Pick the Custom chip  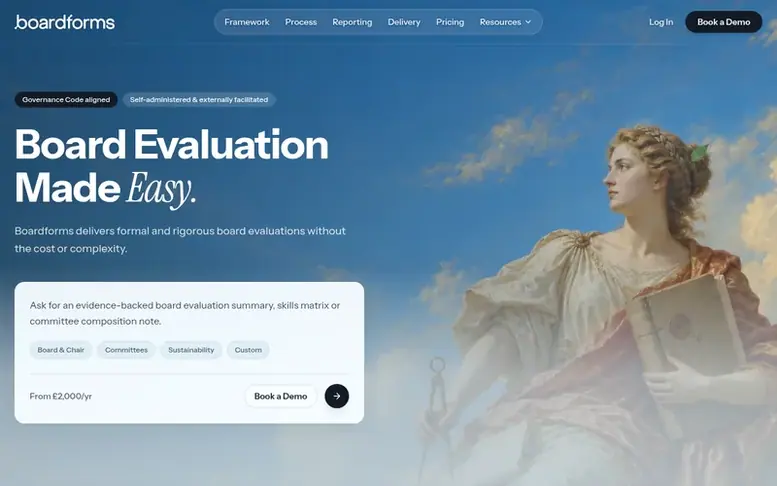[x=248, y=350]
